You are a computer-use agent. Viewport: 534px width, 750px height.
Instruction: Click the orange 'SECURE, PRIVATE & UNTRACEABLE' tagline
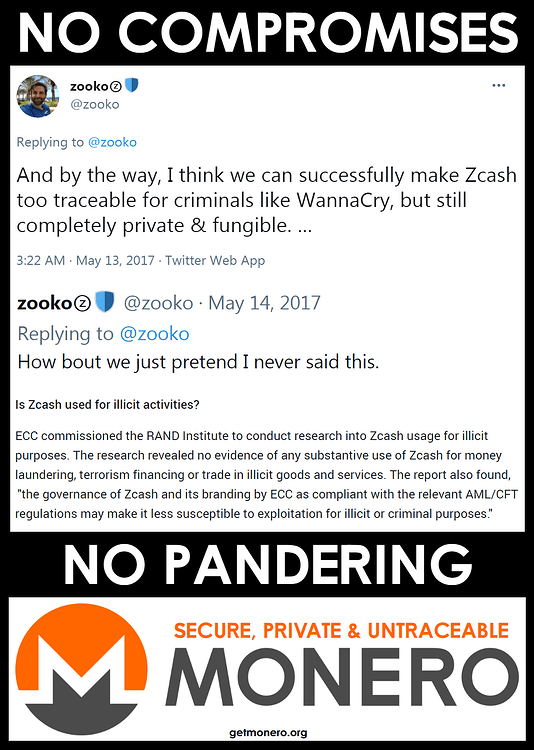click(x=341, y=630)
